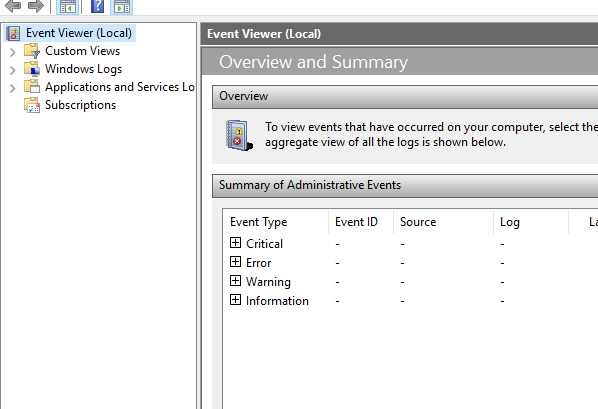Select Windows Logs in the tree
This screenshot has height=409, width=598.
[84, 69]
